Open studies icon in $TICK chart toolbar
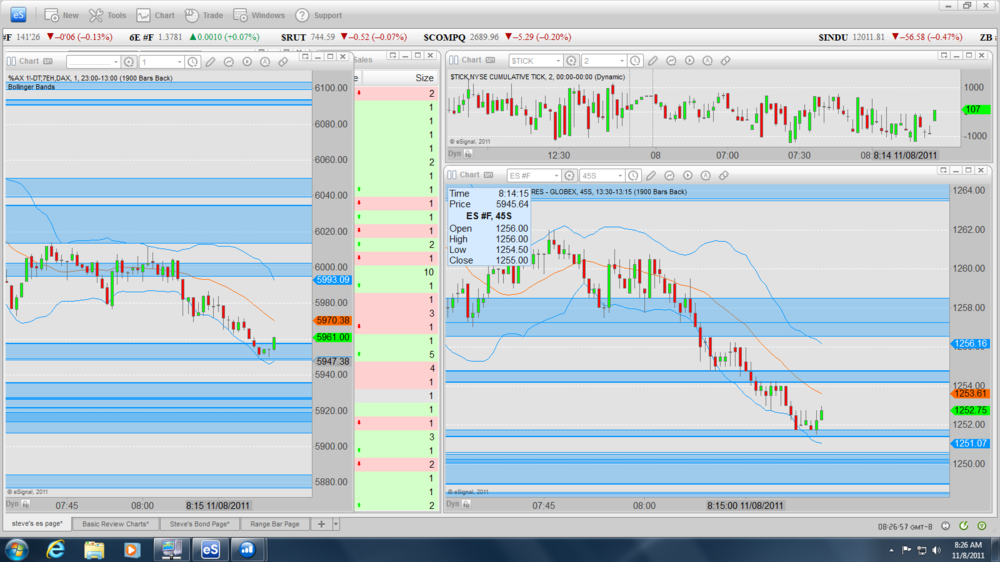Viewport: 1000px width, 562px height. click(671, 61)
